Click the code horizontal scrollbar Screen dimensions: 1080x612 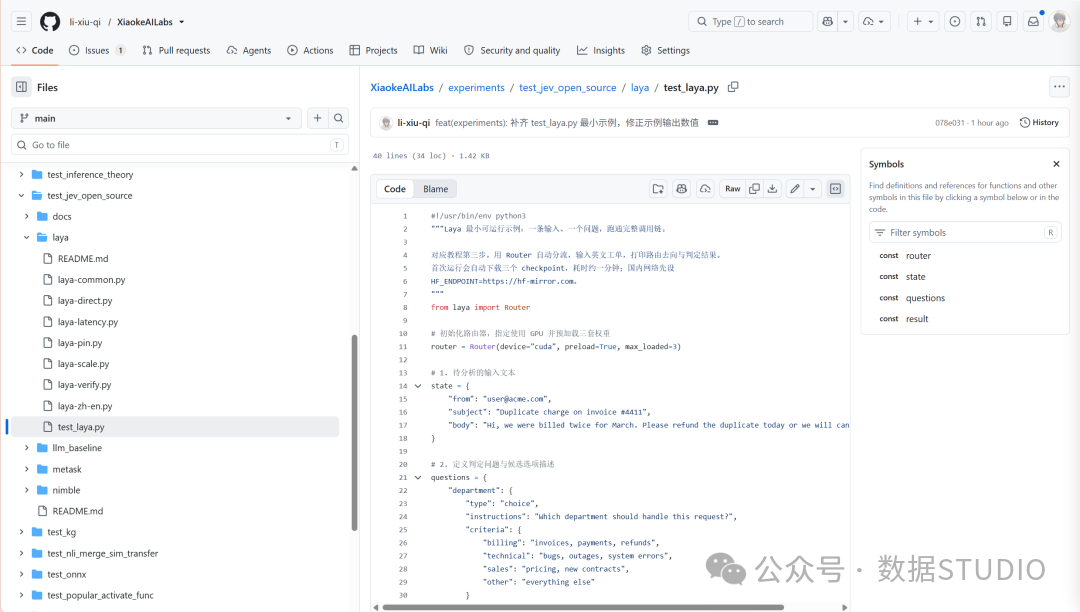point(583,607)
